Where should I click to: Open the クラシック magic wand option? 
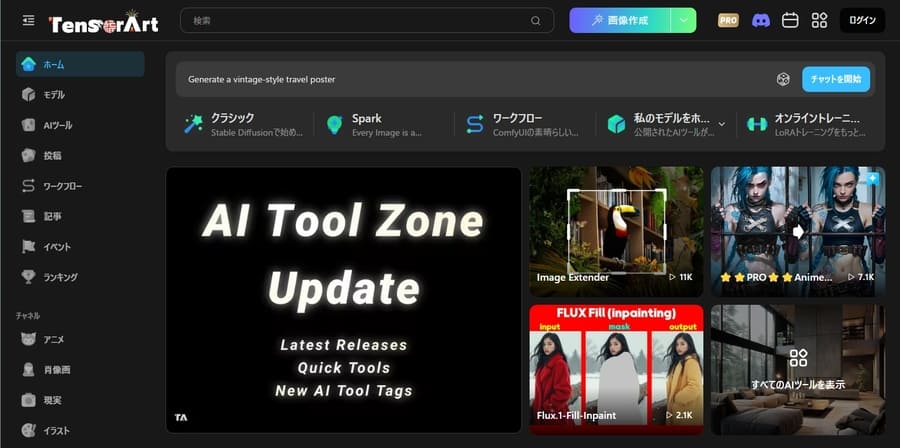pyautogui.click(x=244, y=124)
